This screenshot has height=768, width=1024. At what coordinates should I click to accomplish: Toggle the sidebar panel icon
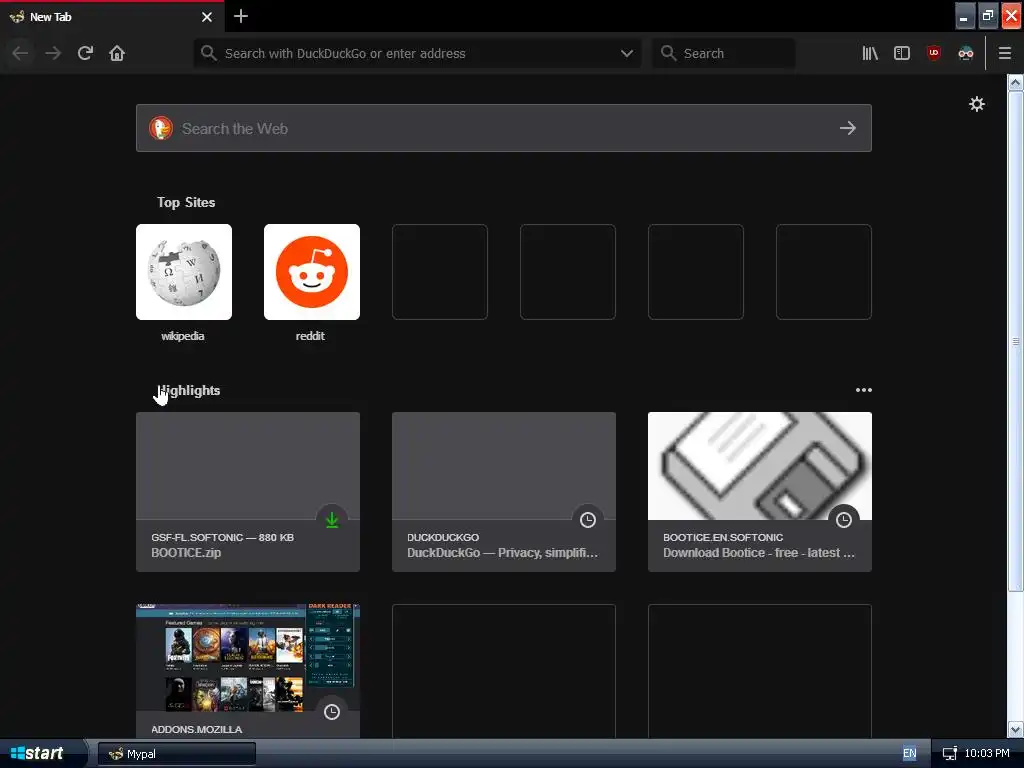click(x=902, y=54)
